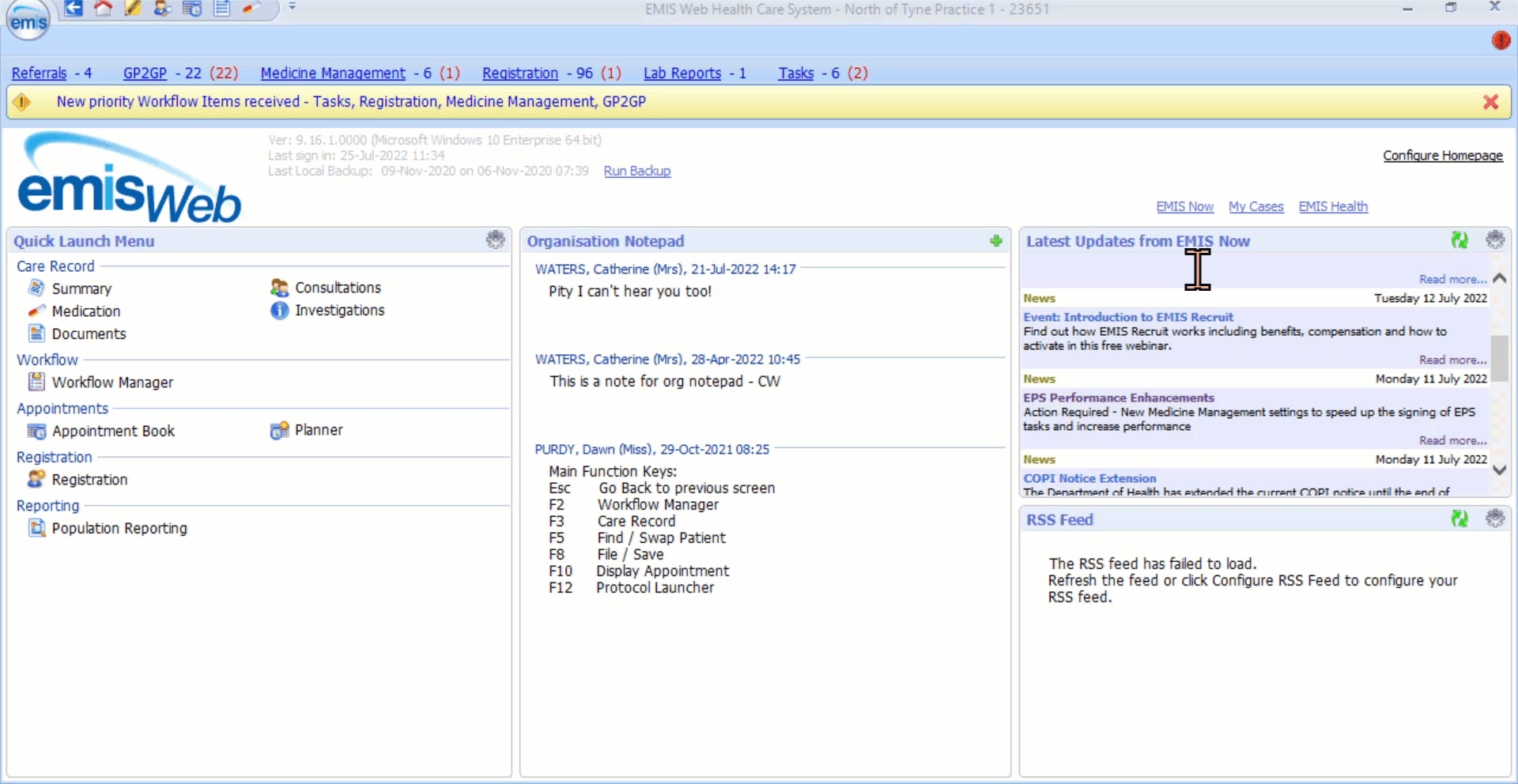Open 'EPS Performance Enhancements' news item
This screenshot has width=1518, height=784.
[x=1119, y=398]
